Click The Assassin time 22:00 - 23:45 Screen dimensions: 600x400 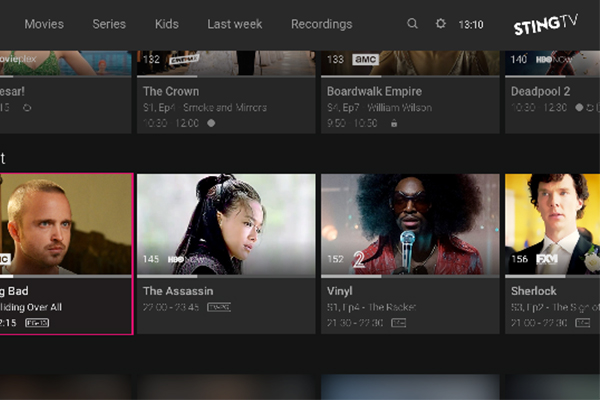click(171, 307)
